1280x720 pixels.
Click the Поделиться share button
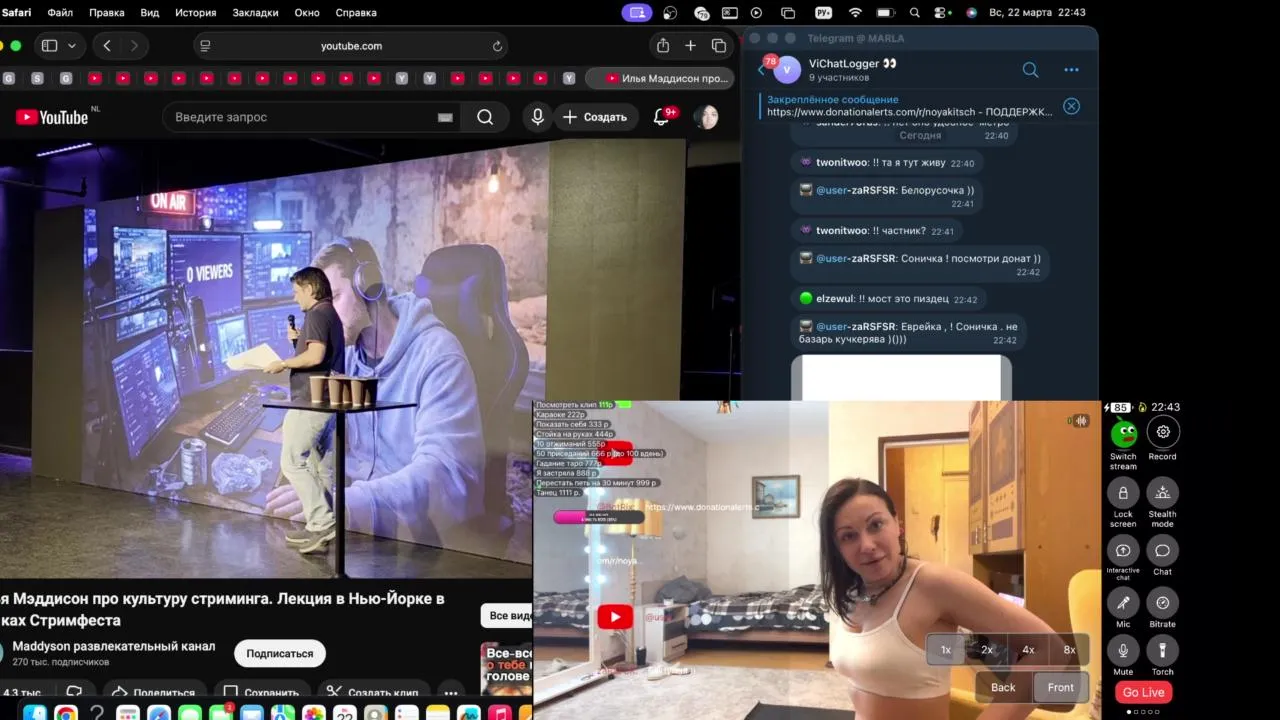coord(153,692)
